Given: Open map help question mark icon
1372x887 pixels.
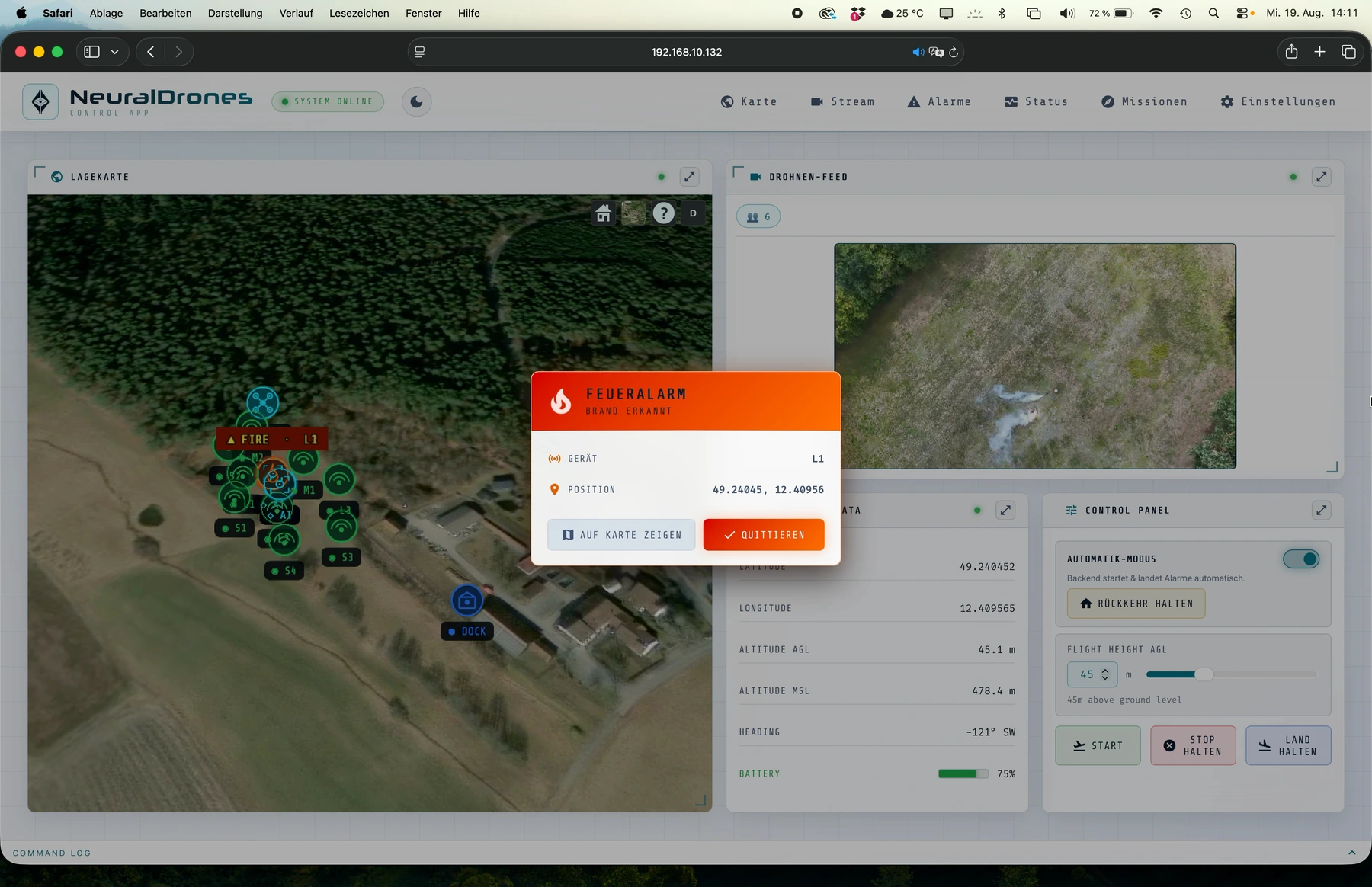Looking at the screenshot, I should pos(664,213).
